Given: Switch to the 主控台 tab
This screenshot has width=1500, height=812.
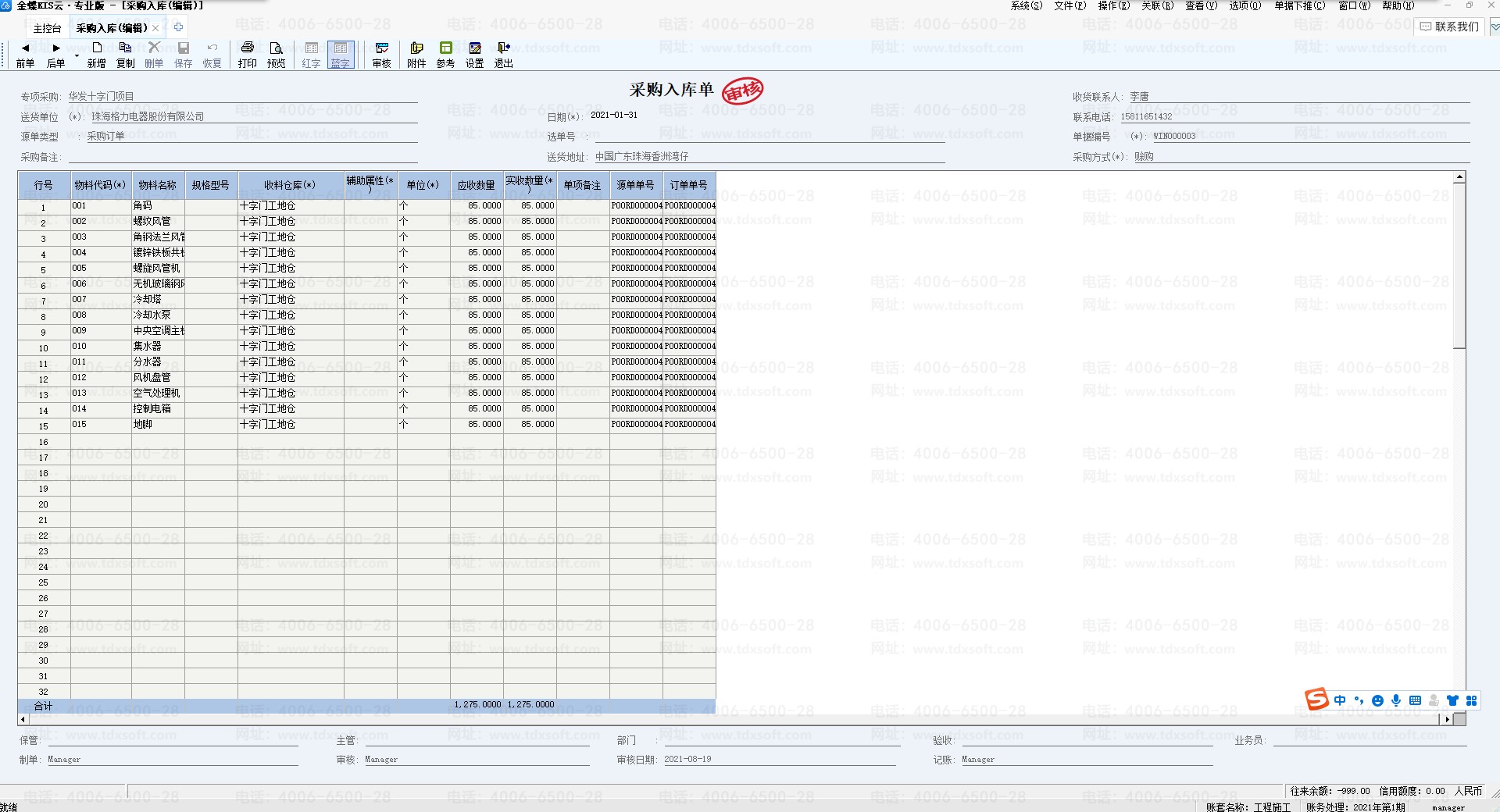Looking at the screenshot, I should click(47, 28).
